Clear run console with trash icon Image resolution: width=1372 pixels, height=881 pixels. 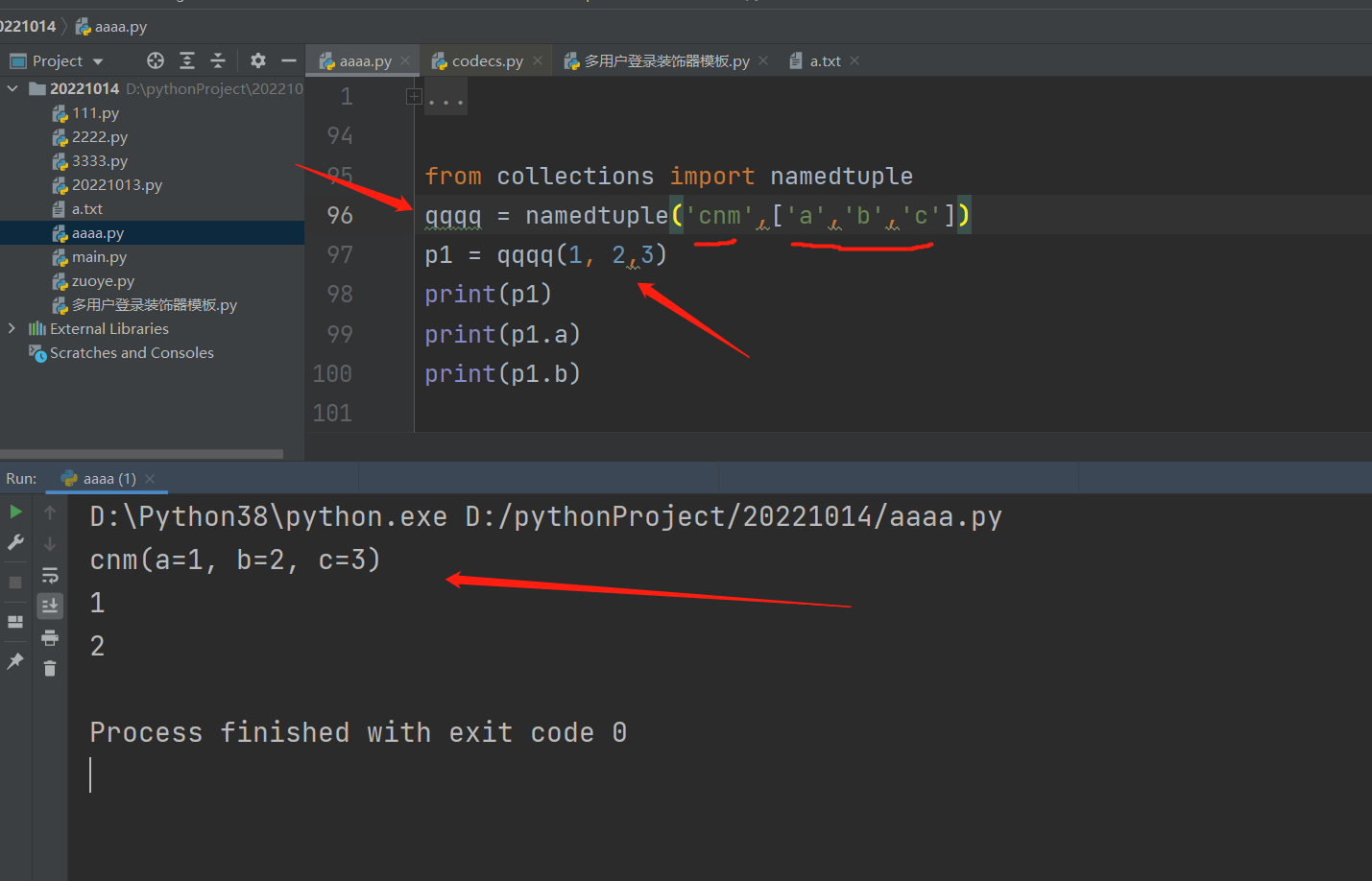(50, 668)
